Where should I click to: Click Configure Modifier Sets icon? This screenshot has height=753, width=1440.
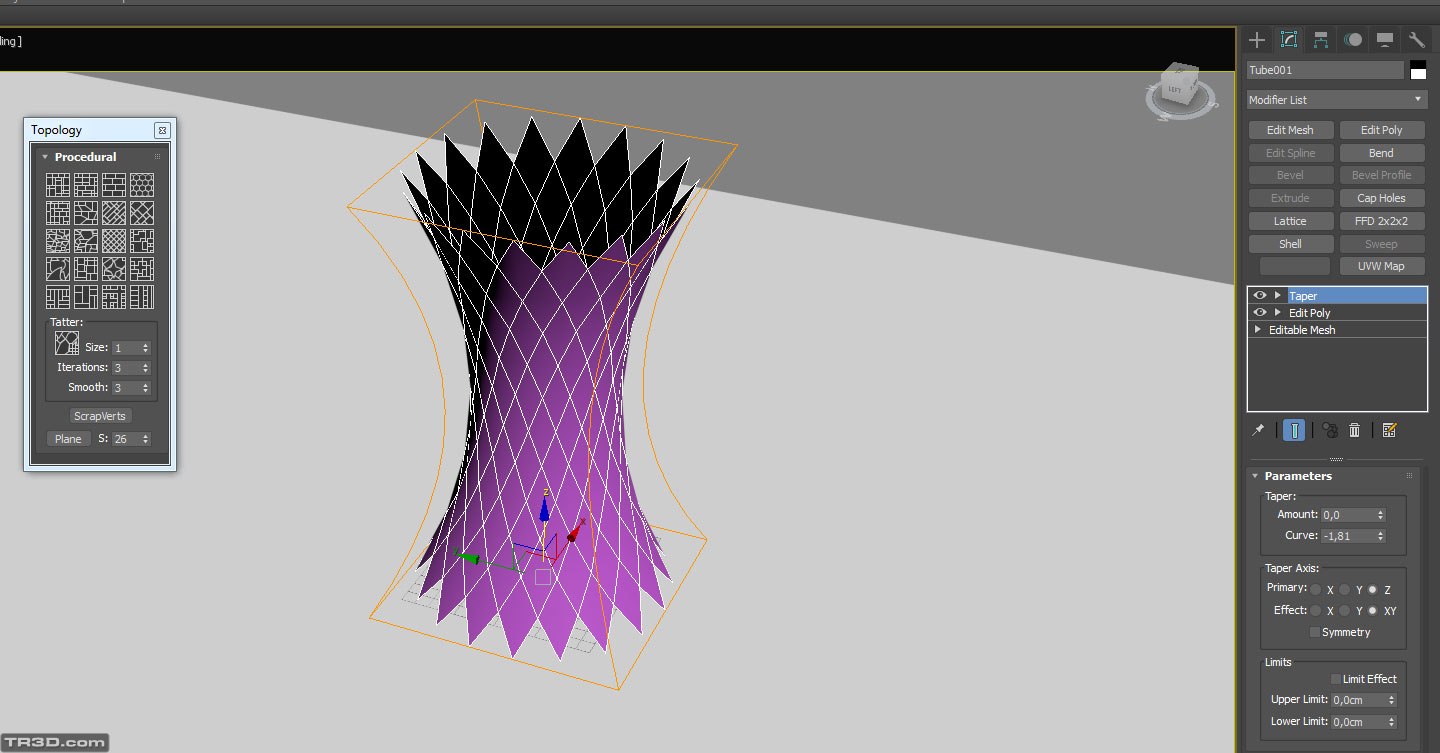click(x=1389, y=430)
